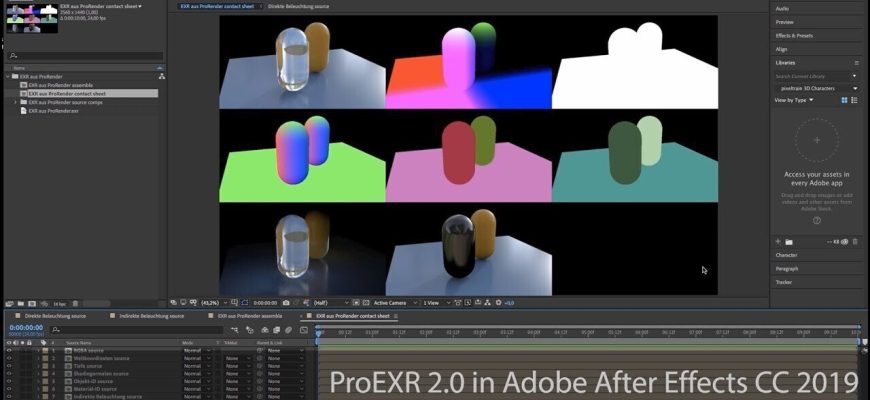Collapse the EXR aus ProRender folder
Image resolution: width=870 pixels, height=400 pixels.
pos(8,76)
